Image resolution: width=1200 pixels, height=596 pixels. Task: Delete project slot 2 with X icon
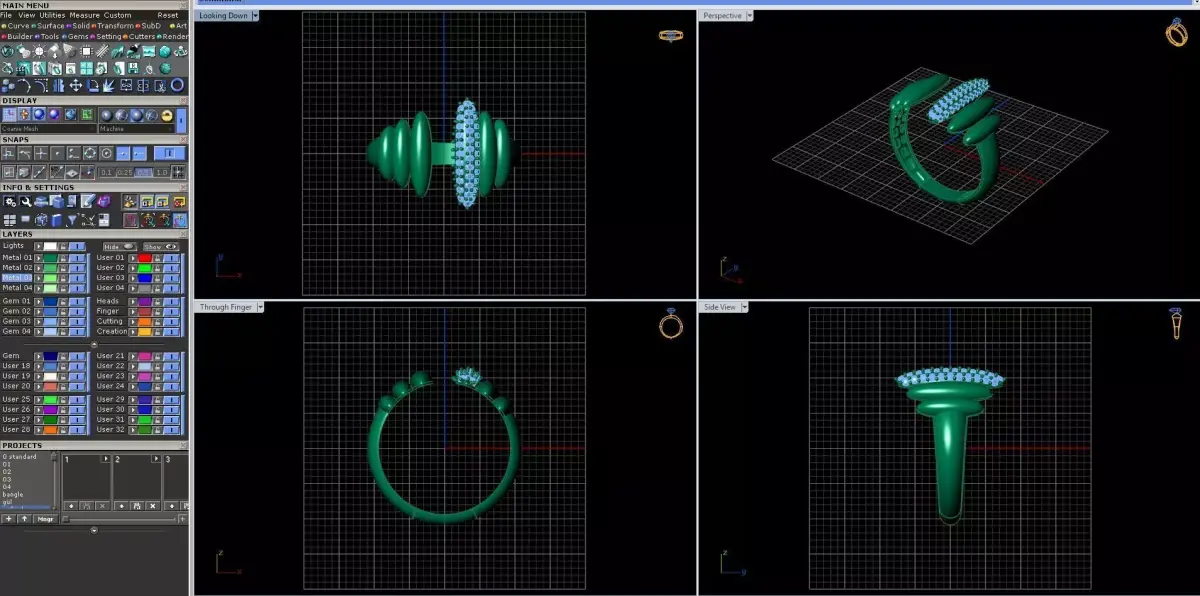point(153,506)
